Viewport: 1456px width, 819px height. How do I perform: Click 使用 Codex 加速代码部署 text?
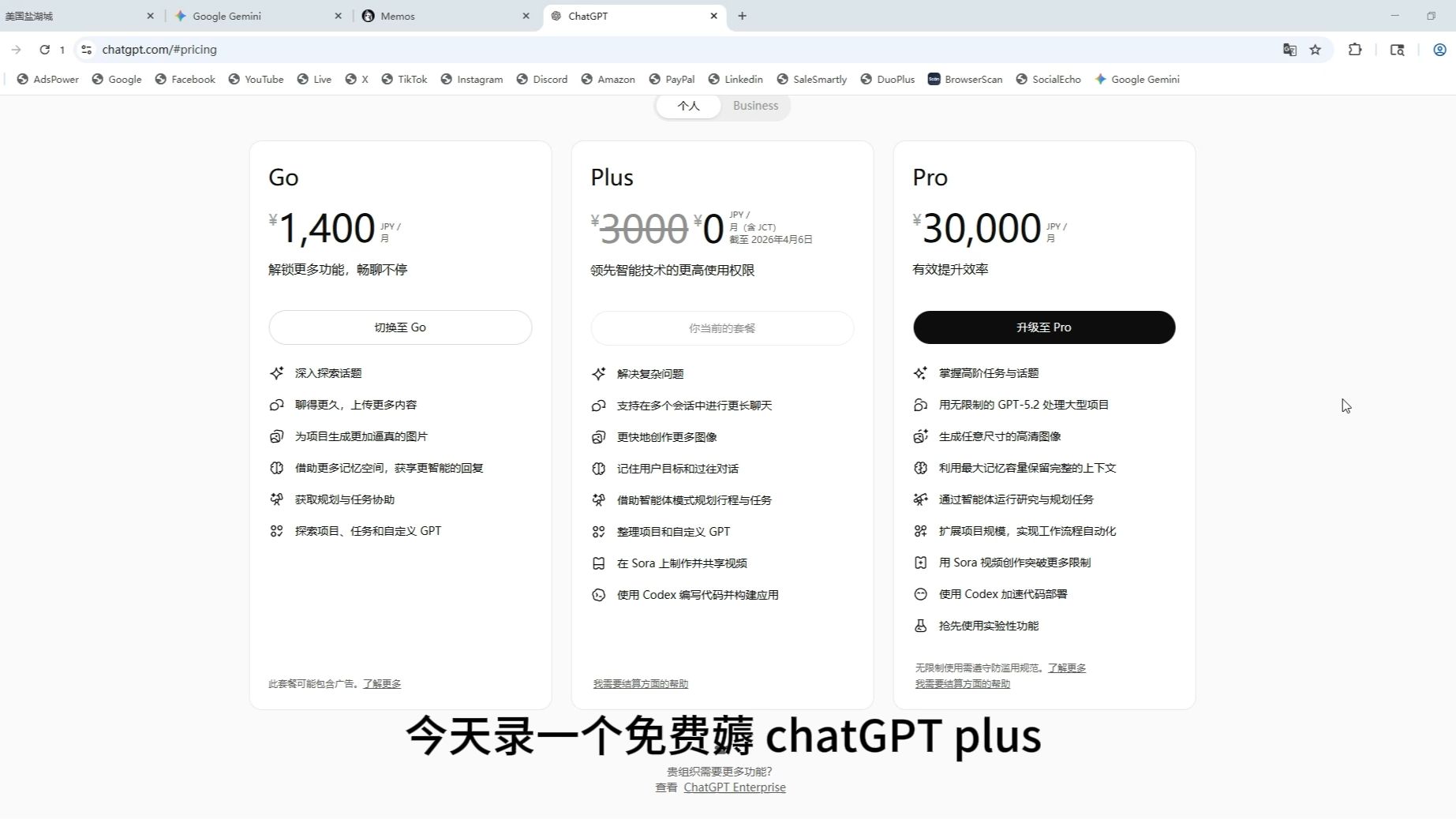[1003, 594]
